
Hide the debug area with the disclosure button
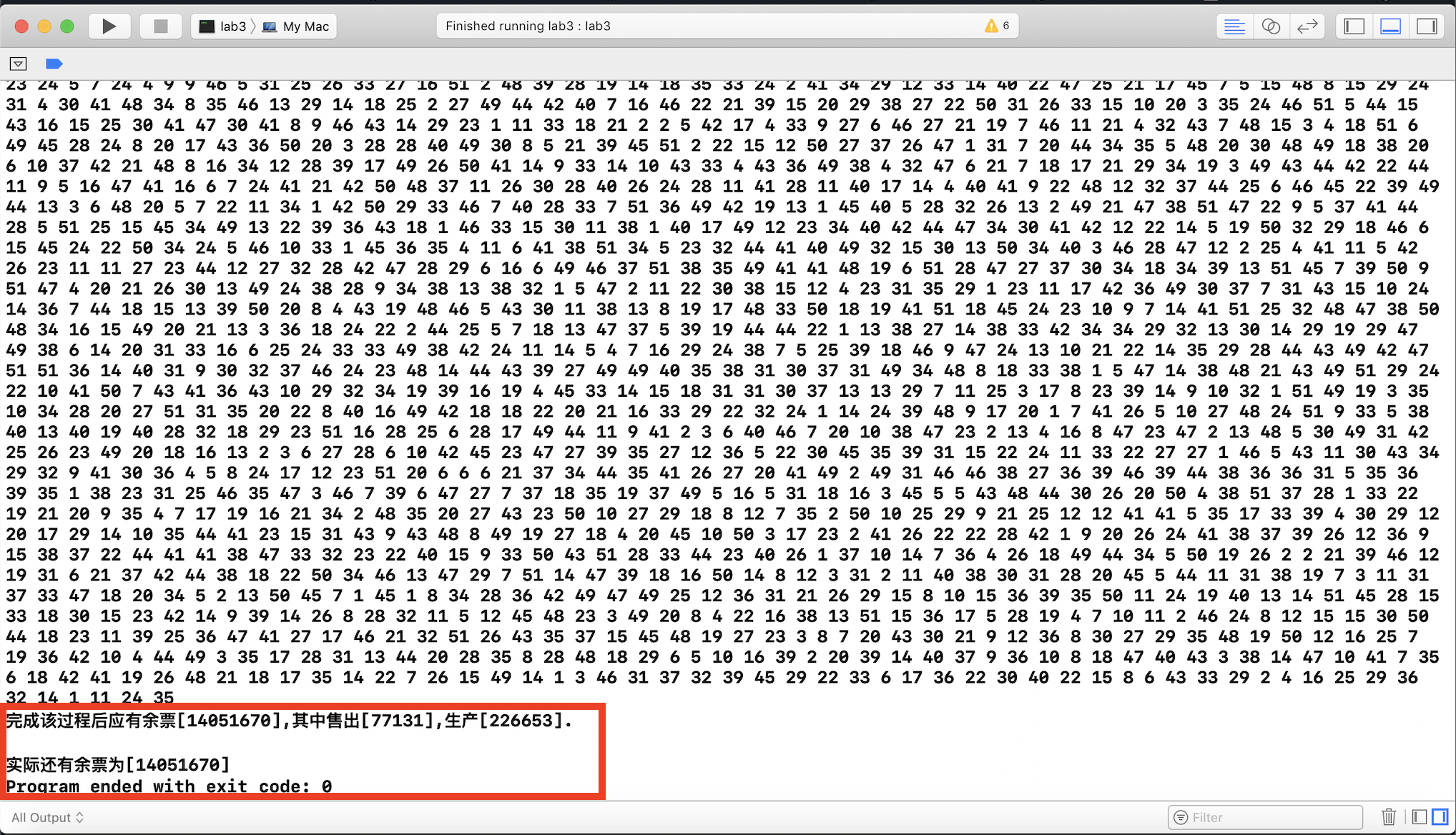[19, 64]
